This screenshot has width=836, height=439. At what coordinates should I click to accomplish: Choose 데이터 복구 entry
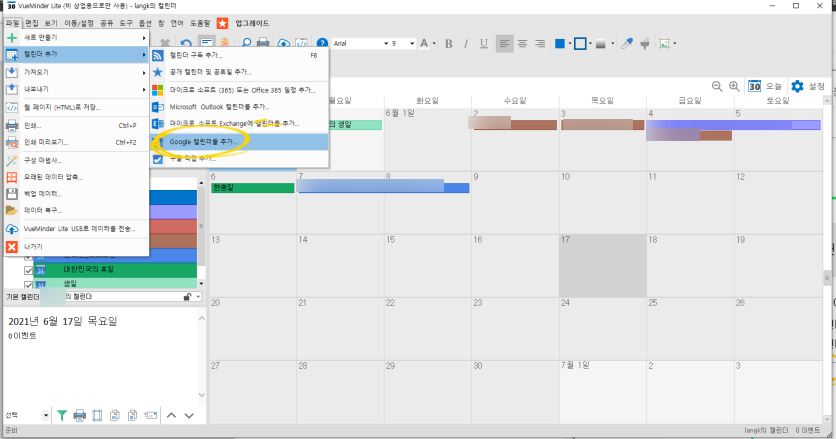[77, 210]
